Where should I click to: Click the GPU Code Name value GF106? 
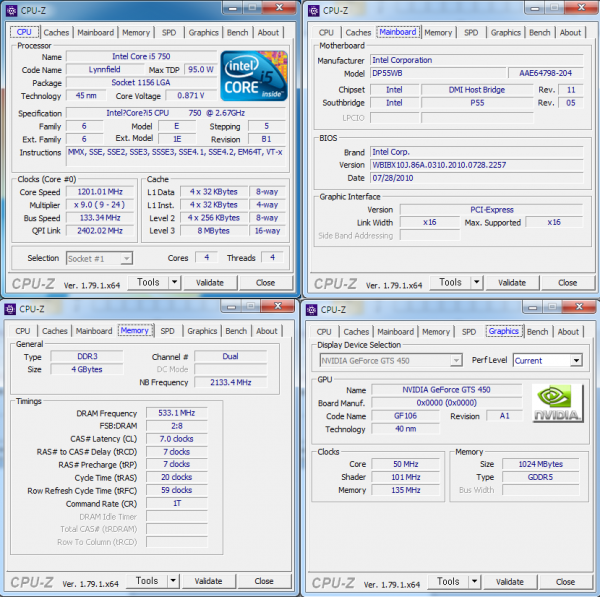(x=406, y=416)
